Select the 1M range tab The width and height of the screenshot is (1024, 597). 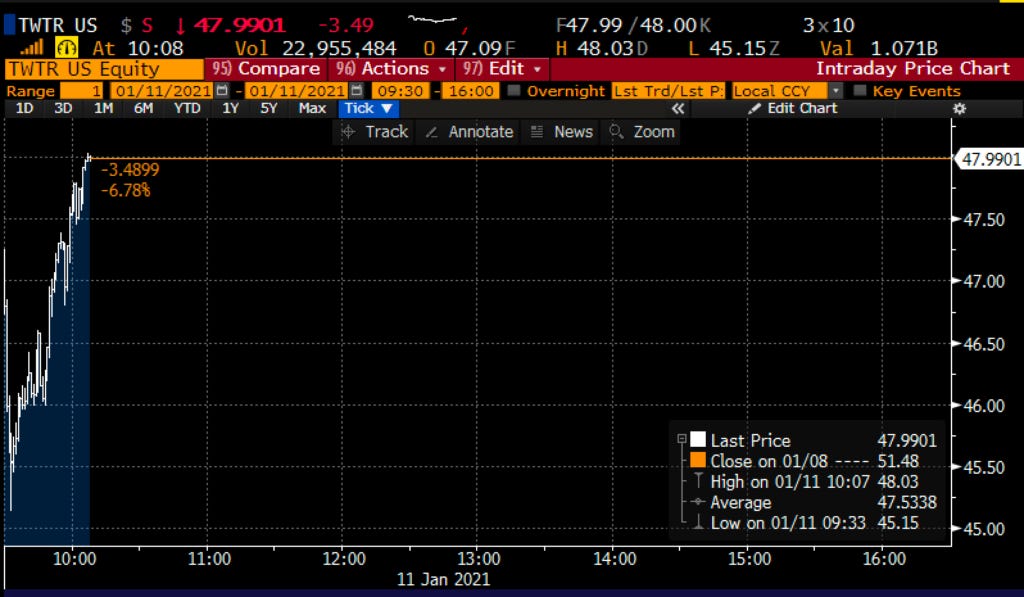[103, 108]
